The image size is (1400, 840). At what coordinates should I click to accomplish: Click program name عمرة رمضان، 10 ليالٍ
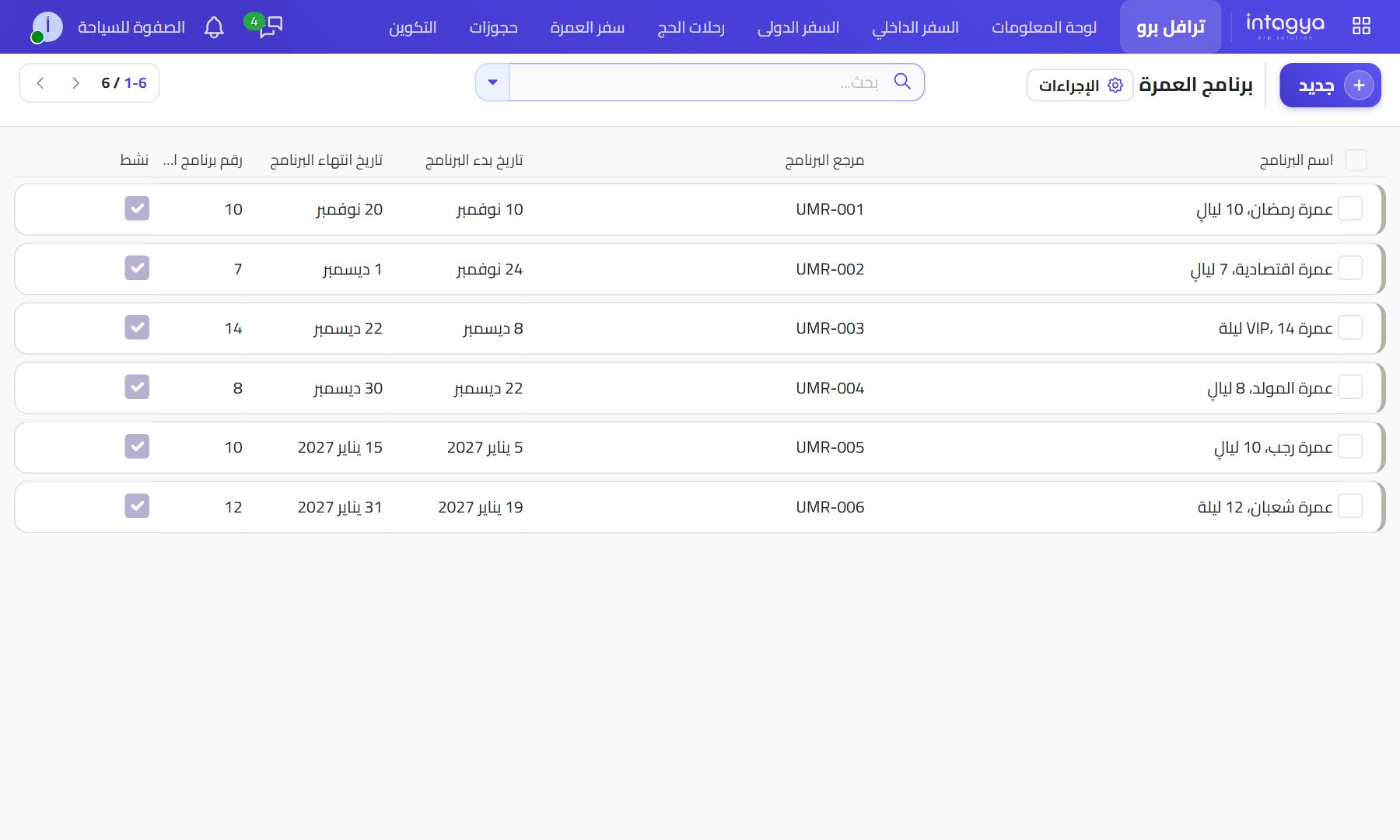click(1265, 210)
